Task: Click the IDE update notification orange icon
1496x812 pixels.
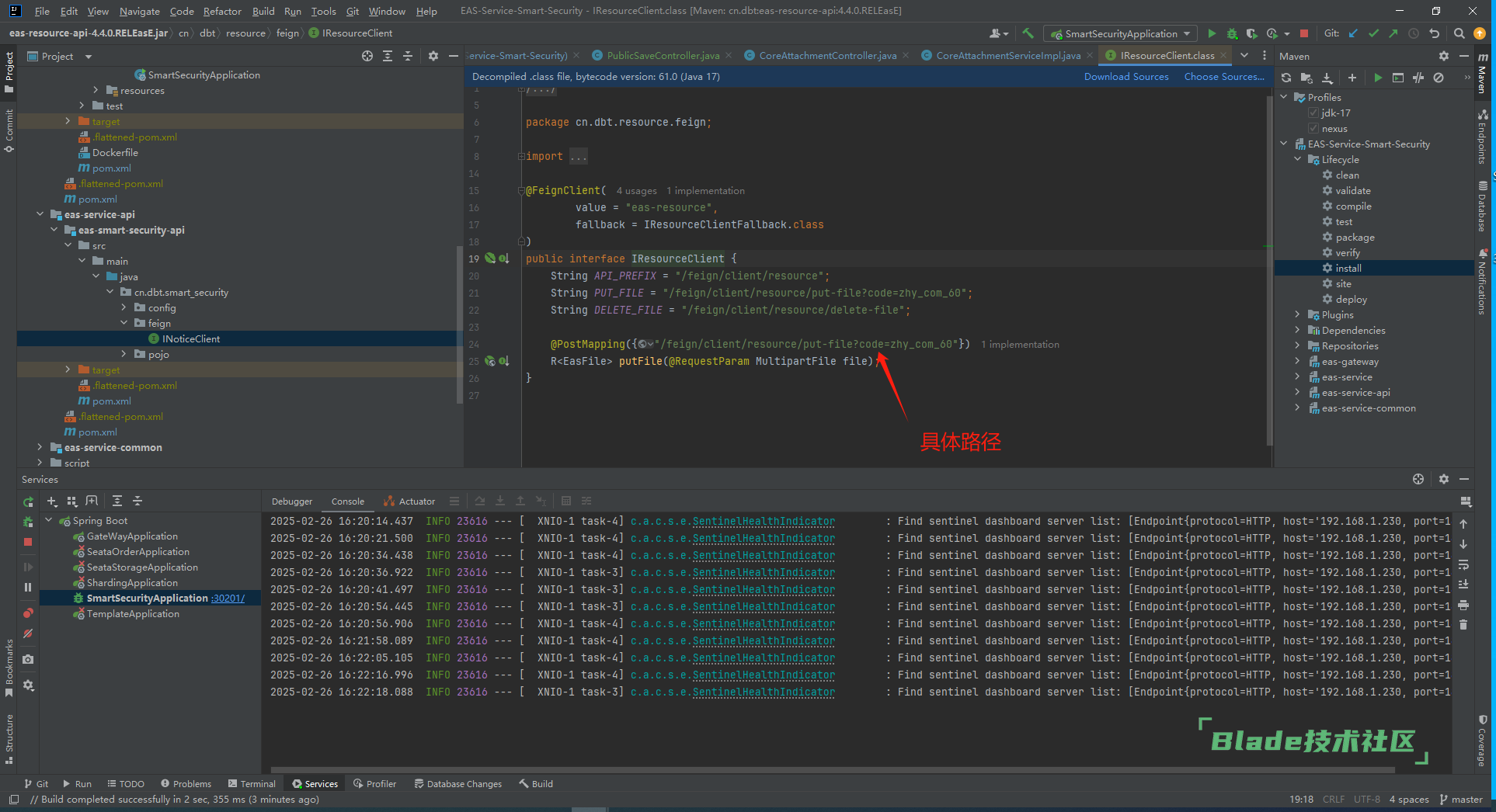Action: 1480,33
